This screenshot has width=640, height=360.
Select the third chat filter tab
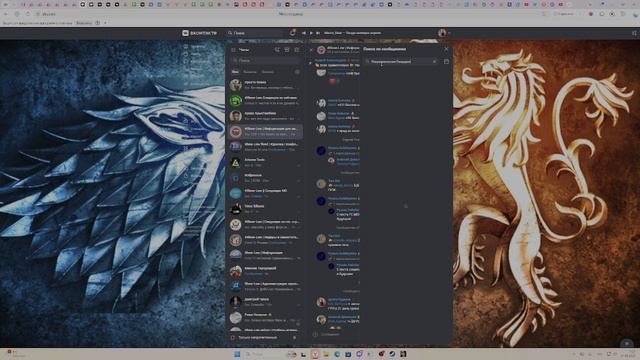pos(268,72)
